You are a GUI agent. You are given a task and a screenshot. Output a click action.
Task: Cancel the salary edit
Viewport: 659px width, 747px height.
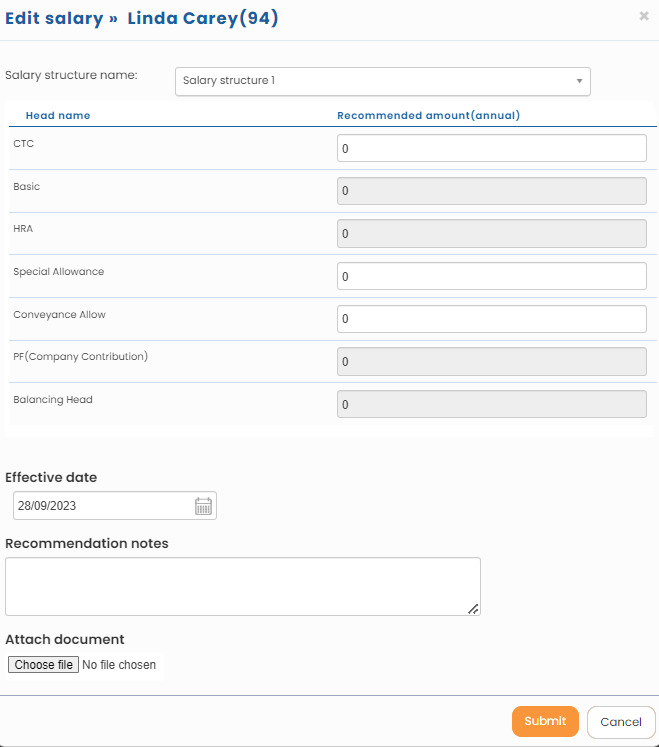(621, 722)
